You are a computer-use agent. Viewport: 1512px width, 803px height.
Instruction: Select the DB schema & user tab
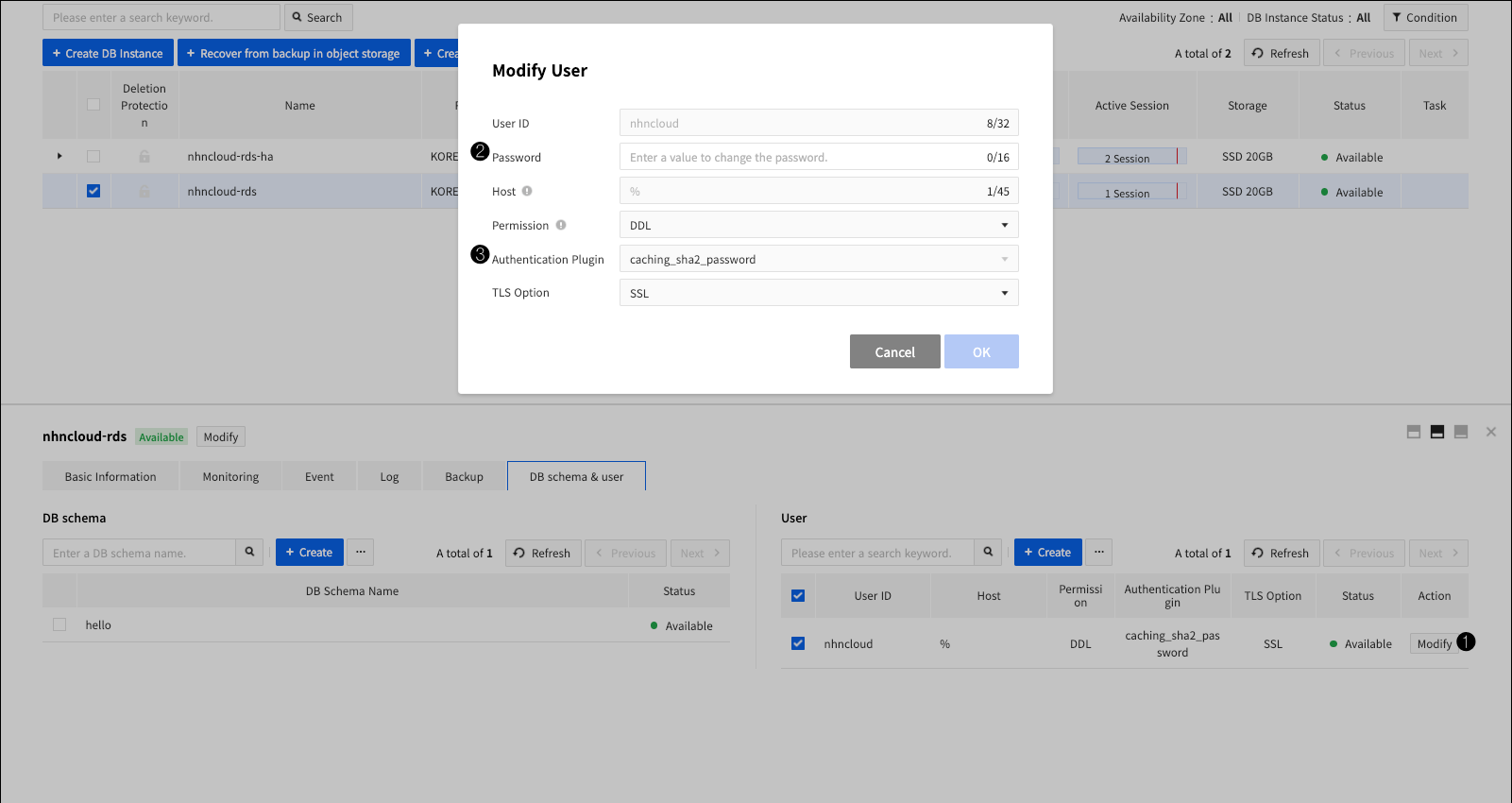tap(576, 476)
